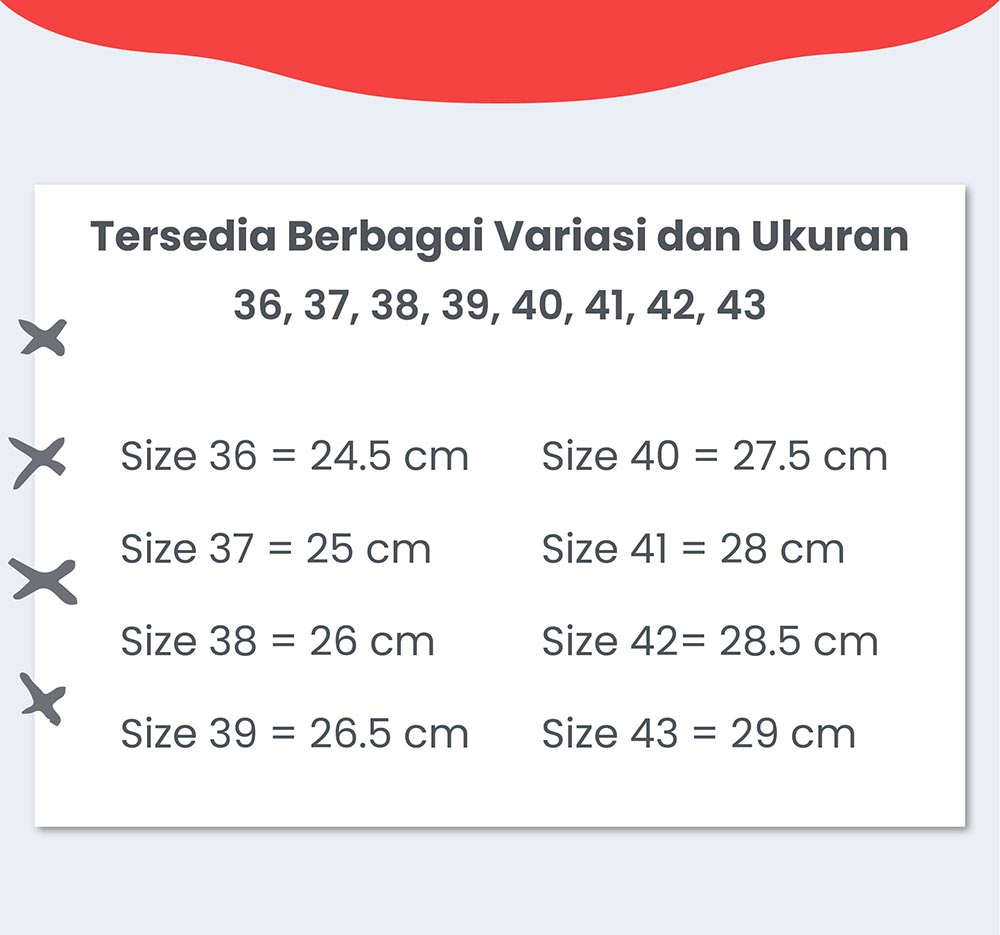Screen dimensions: 1000x935
Task: Click the X mark beside Size 36
Action: 38,462
